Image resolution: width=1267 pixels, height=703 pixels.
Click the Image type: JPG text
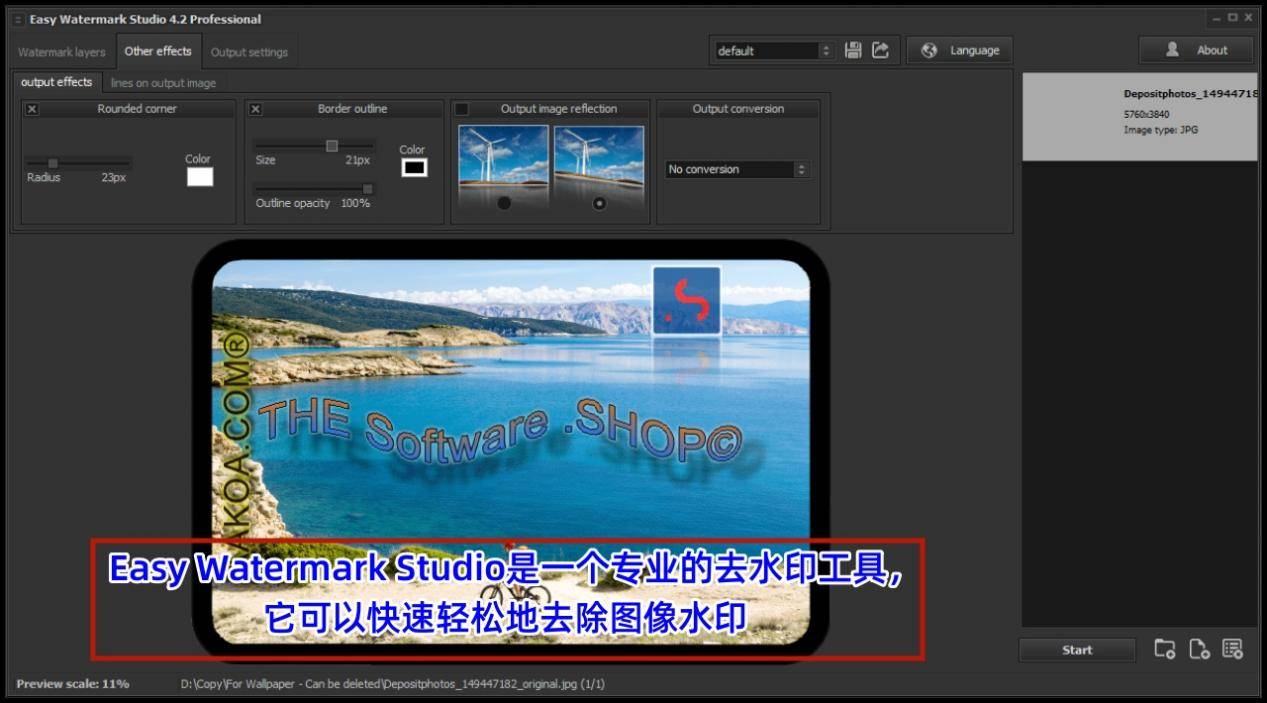[x=1160, y=130]
